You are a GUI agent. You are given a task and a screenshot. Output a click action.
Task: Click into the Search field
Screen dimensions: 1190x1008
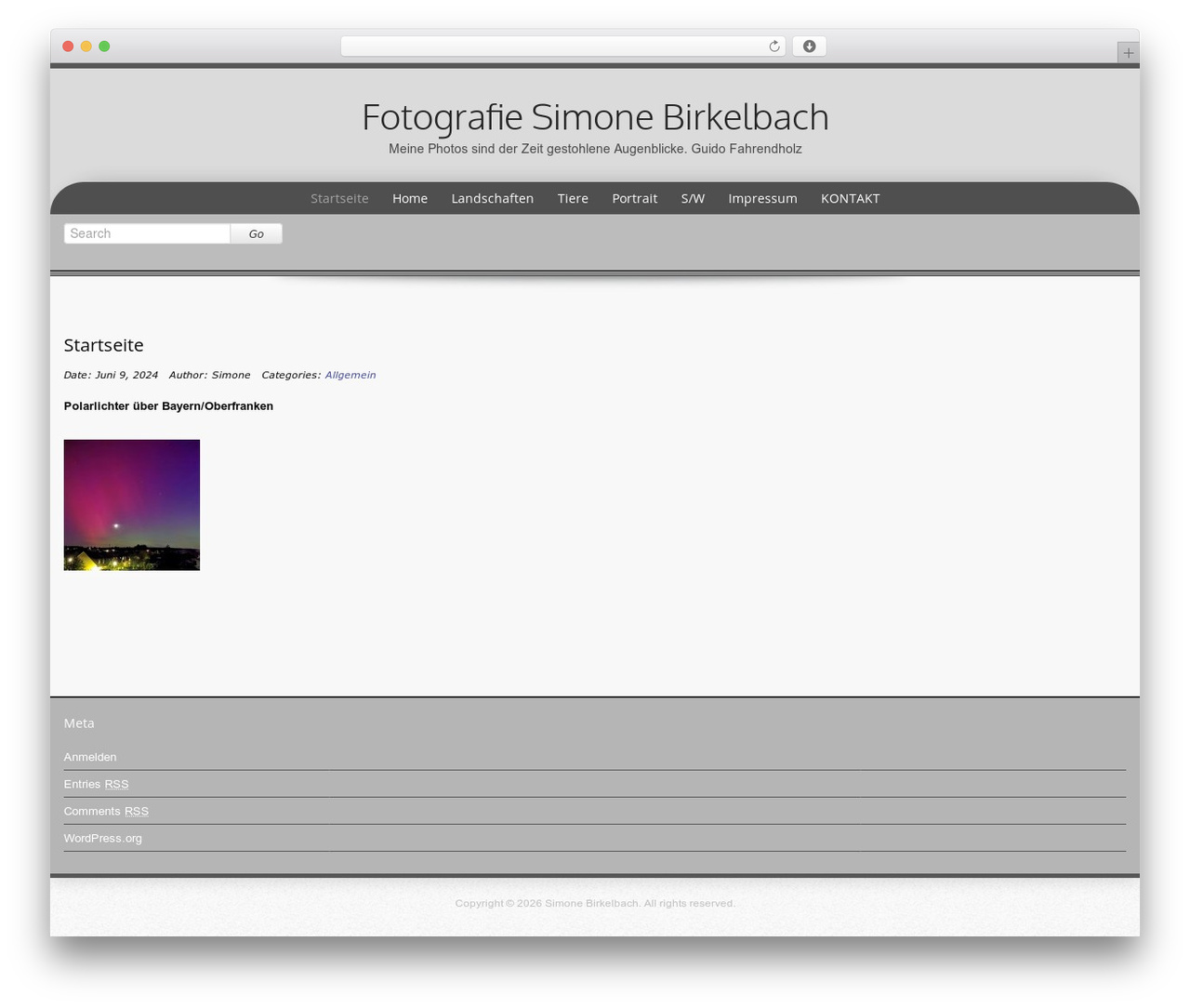tap(147, 233)
